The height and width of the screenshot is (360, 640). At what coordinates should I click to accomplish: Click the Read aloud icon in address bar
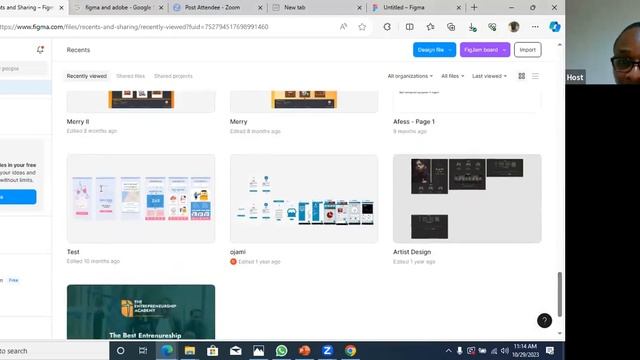(x=343, y=27)
